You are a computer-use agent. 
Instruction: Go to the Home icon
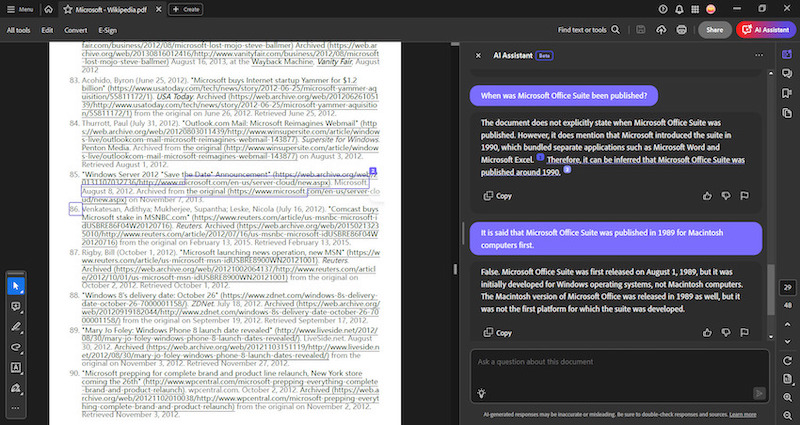(48, 9)
